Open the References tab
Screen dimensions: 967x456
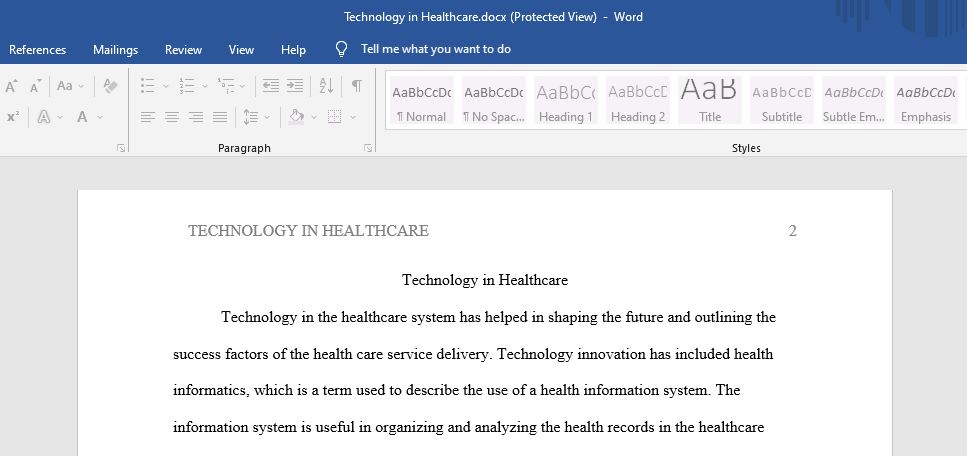38,50
